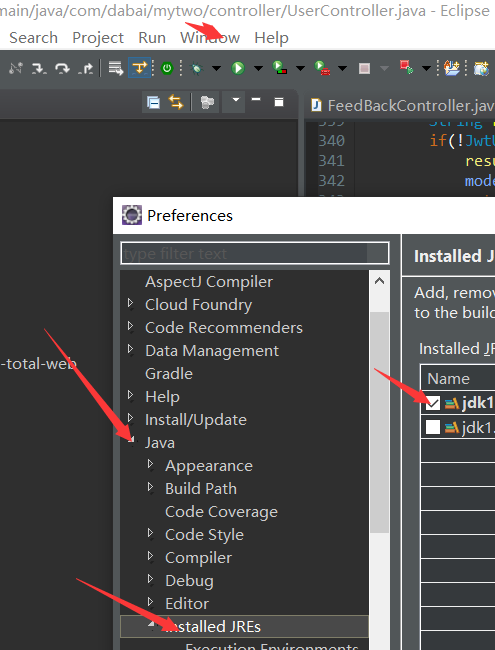Open the Run menu

pos(152,38)
